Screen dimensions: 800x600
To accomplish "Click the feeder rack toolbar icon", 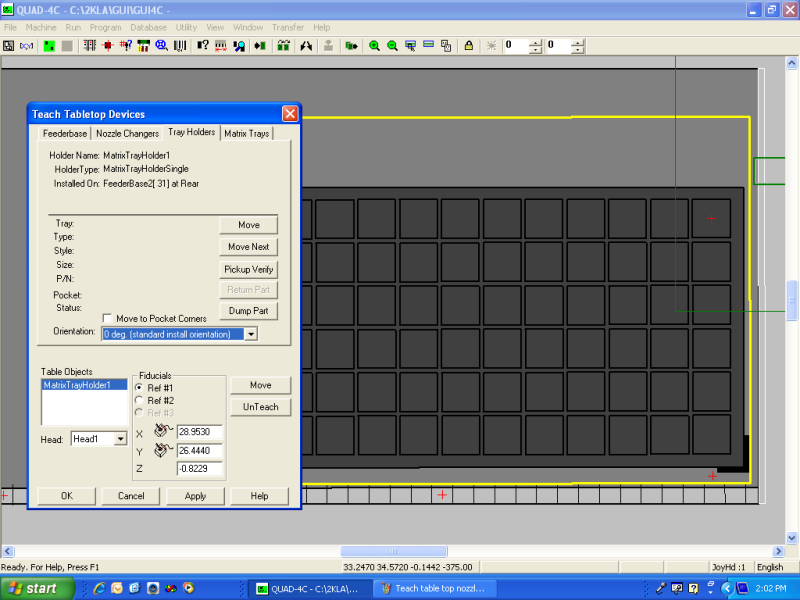I will click(x=90, y=46).
